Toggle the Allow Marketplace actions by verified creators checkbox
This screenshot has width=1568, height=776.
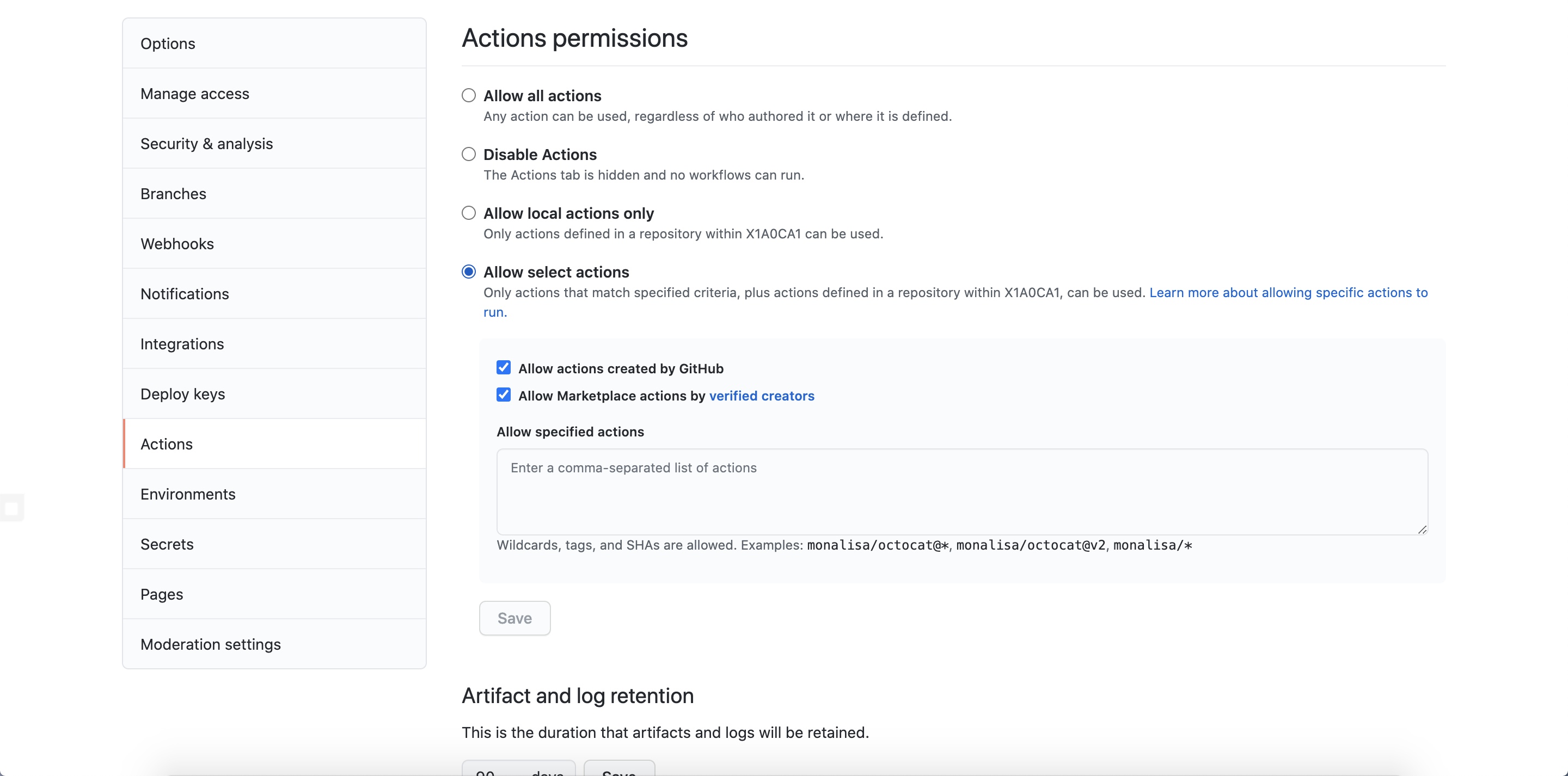click(x=504, y=395)
